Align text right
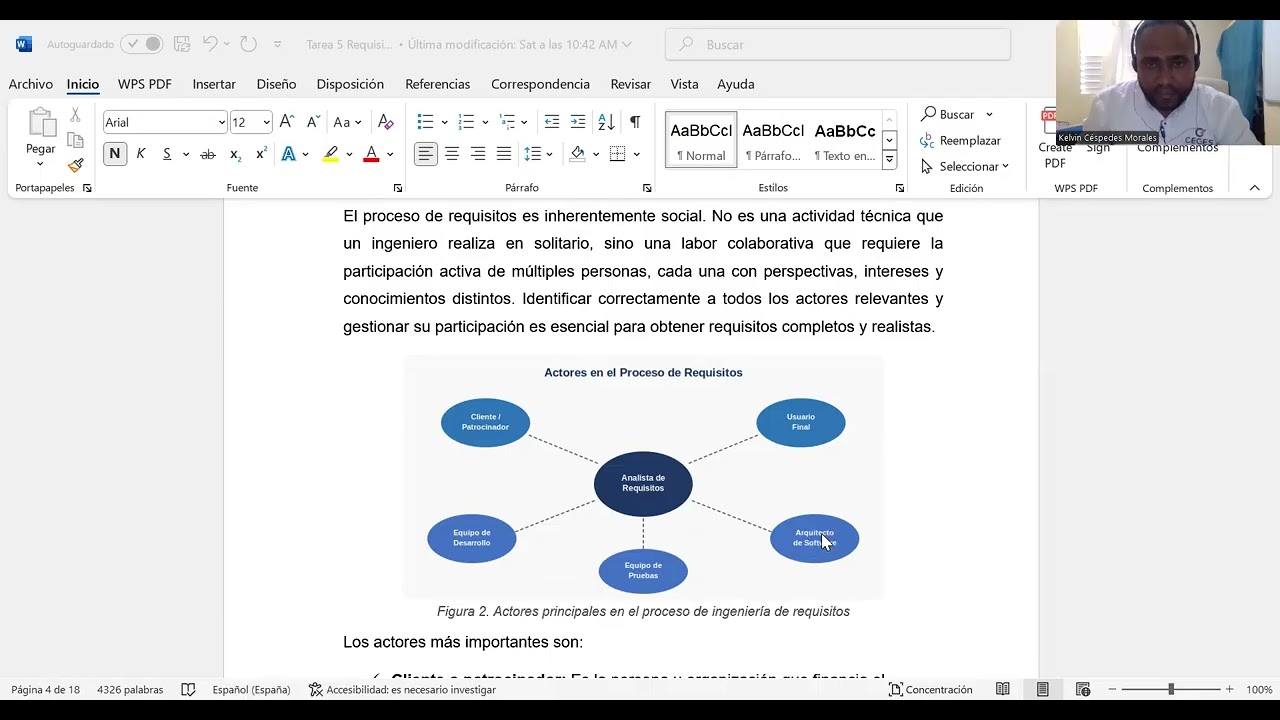This screenshot has width=1280, height=720. coord(478,154)
